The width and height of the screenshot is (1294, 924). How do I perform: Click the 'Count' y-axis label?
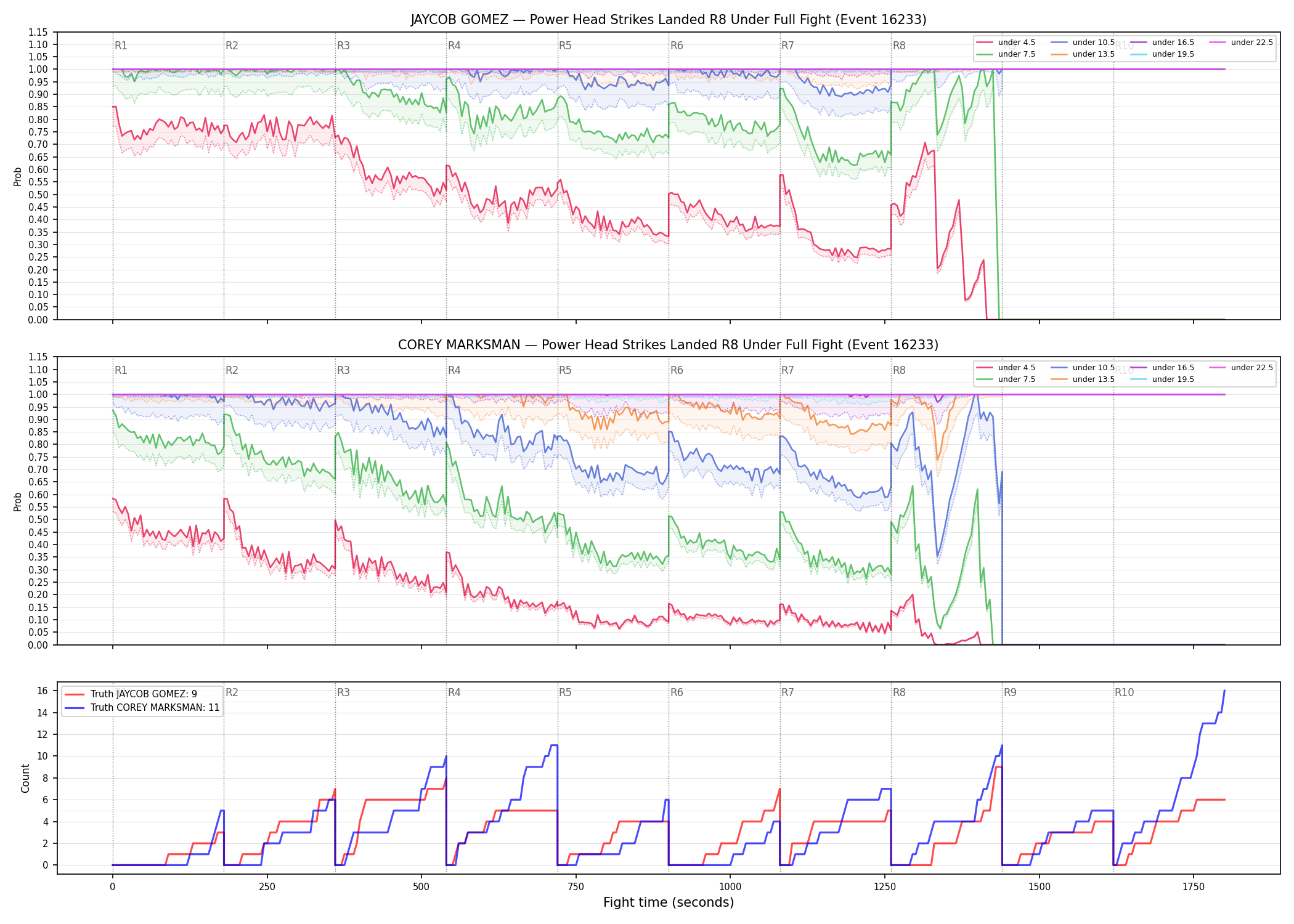coord(25,778)
